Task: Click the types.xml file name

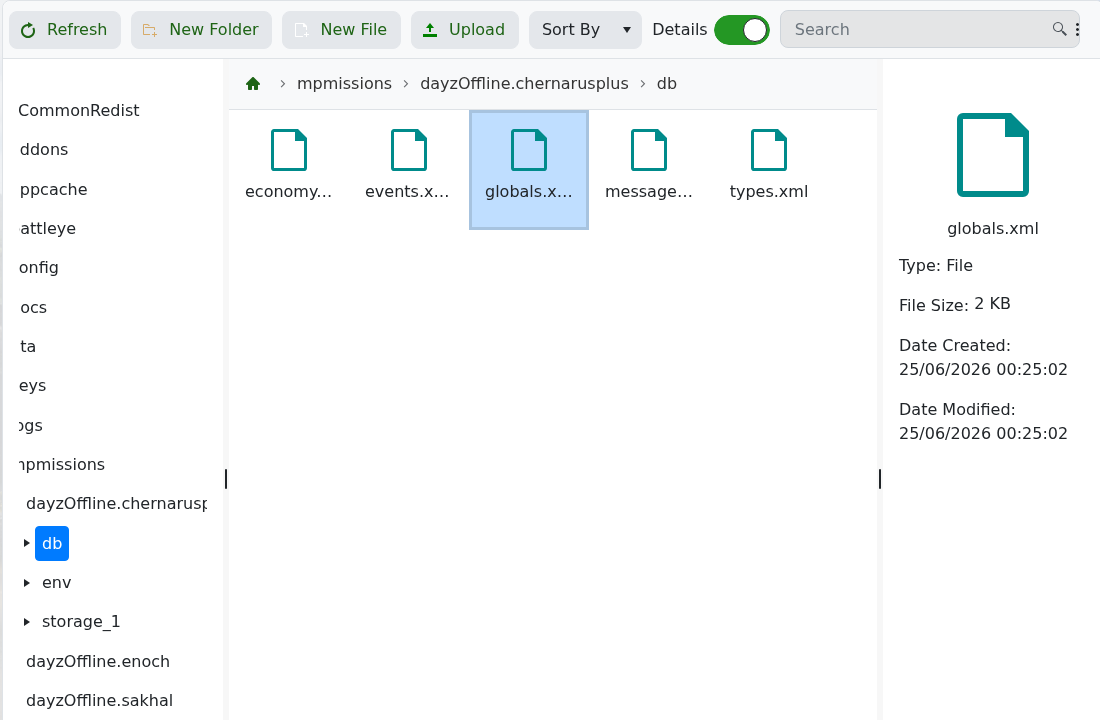Action: 769,192
